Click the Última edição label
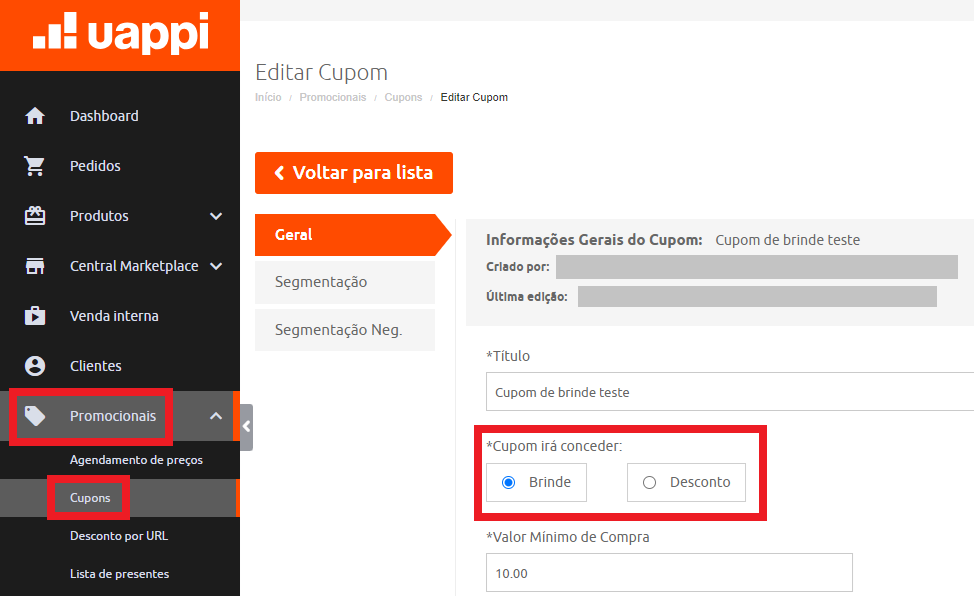Viewport: 974px width, 596px height. pyautogui.click(x=527, y=296)
